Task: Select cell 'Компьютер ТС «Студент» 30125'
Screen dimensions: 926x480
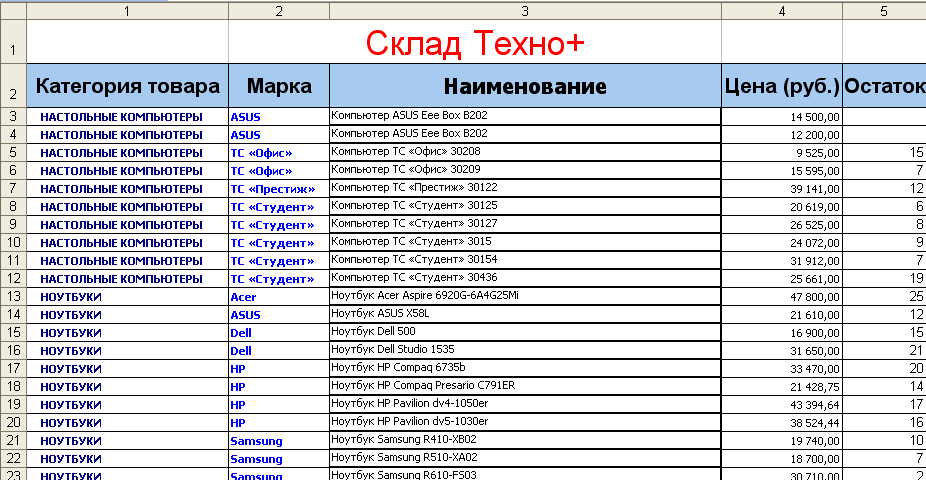Action: click(525, 207)
